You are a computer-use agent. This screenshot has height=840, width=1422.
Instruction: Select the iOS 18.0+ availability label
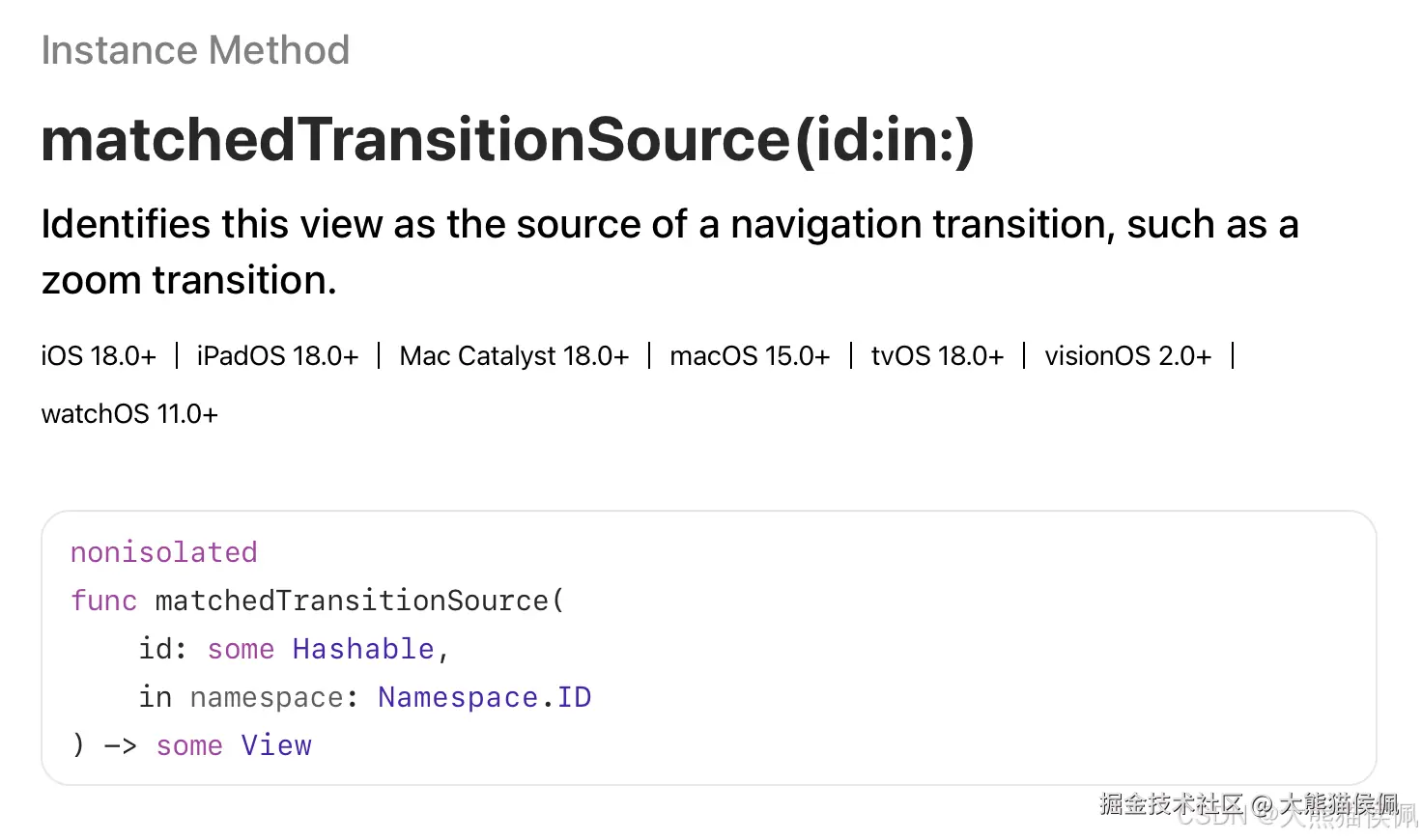(x=99, y=356)
